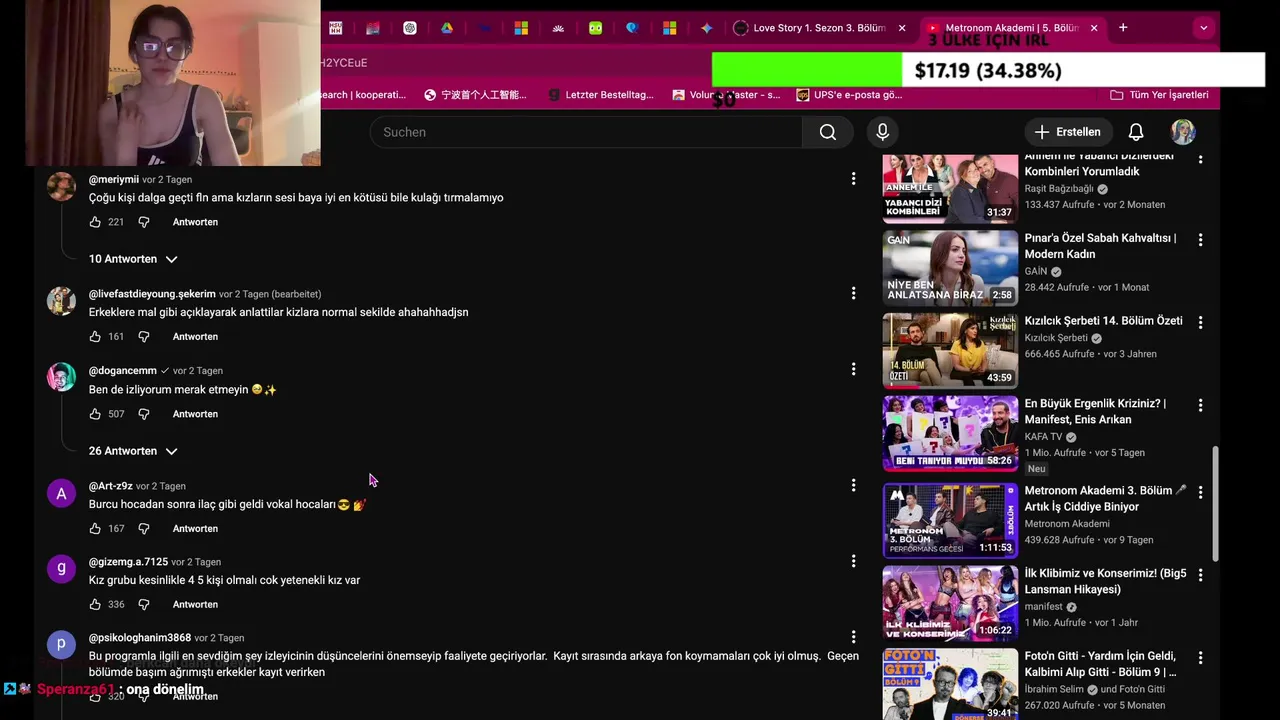This screenshot has width=1280, height=720.
Task: Click Antworten under @Art-z9z's comment
Action: pyautogui.click(x=195, y=528)
